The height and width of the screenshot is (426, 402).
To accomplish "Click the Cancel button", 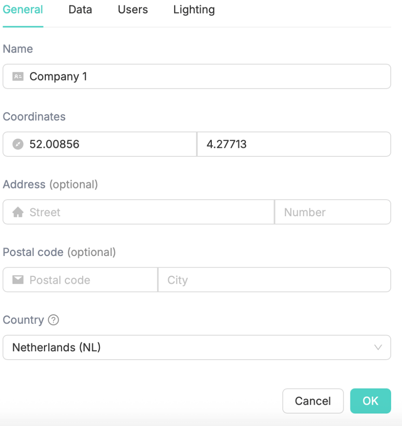I will pyautogui.click(x=313, y=401).
